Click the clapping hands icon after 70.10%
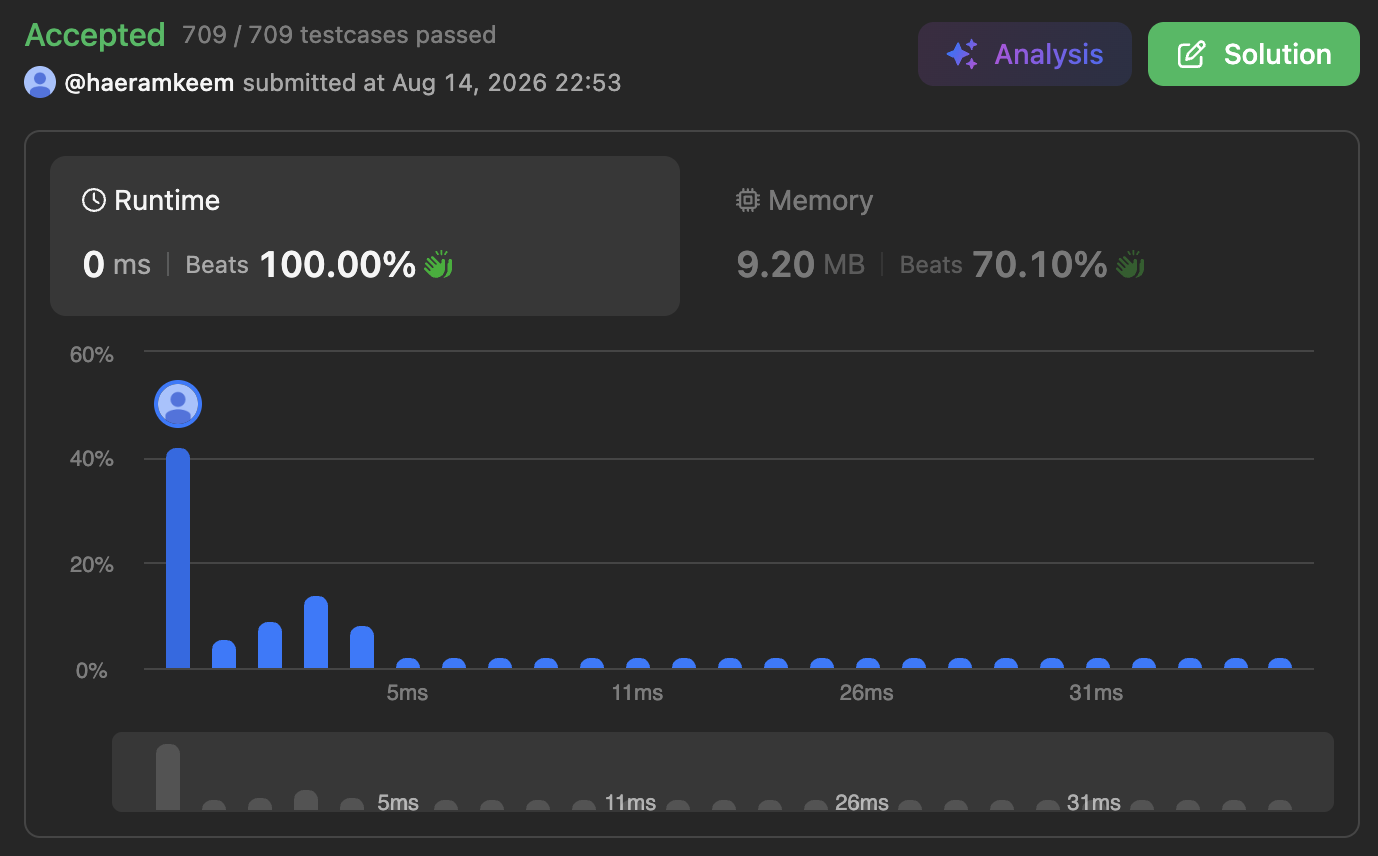 point(1130,265)
